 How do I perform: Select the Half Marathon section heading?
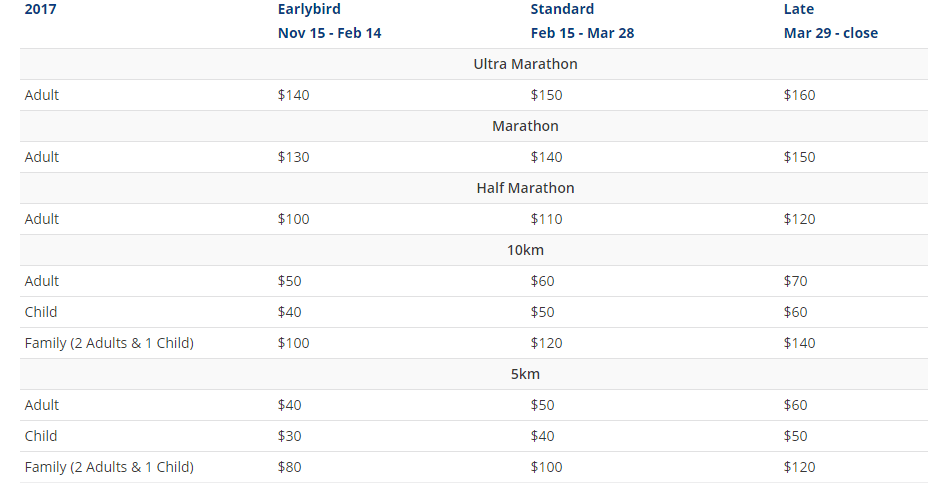coord(525,188)
